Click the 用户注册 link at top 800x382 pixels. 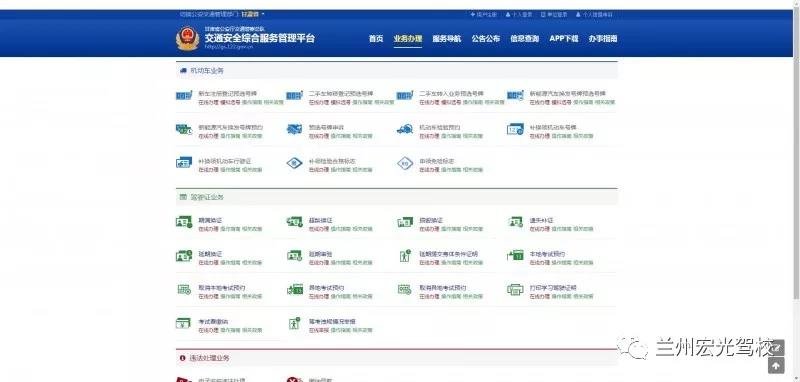[483, 15]
